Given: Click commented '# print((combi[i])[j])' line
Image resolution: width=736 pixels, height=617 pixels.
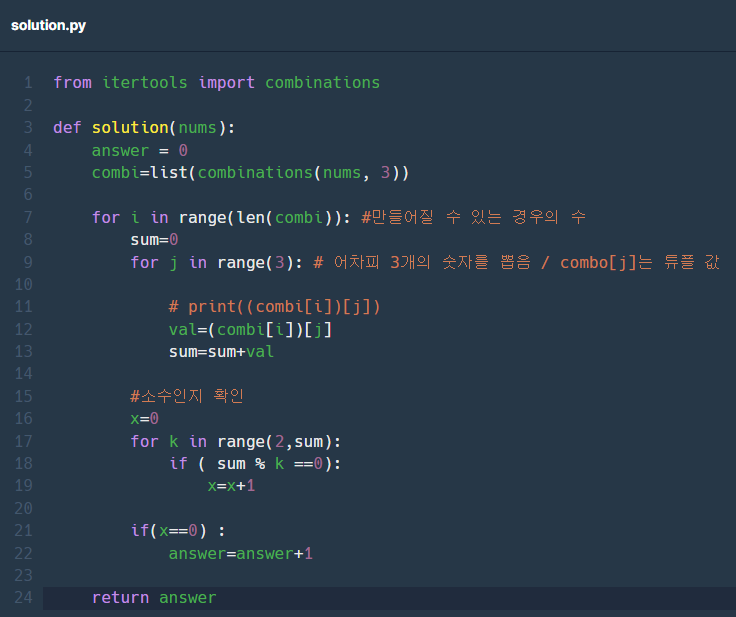Looking at the screenshot, I should (274, 307).
